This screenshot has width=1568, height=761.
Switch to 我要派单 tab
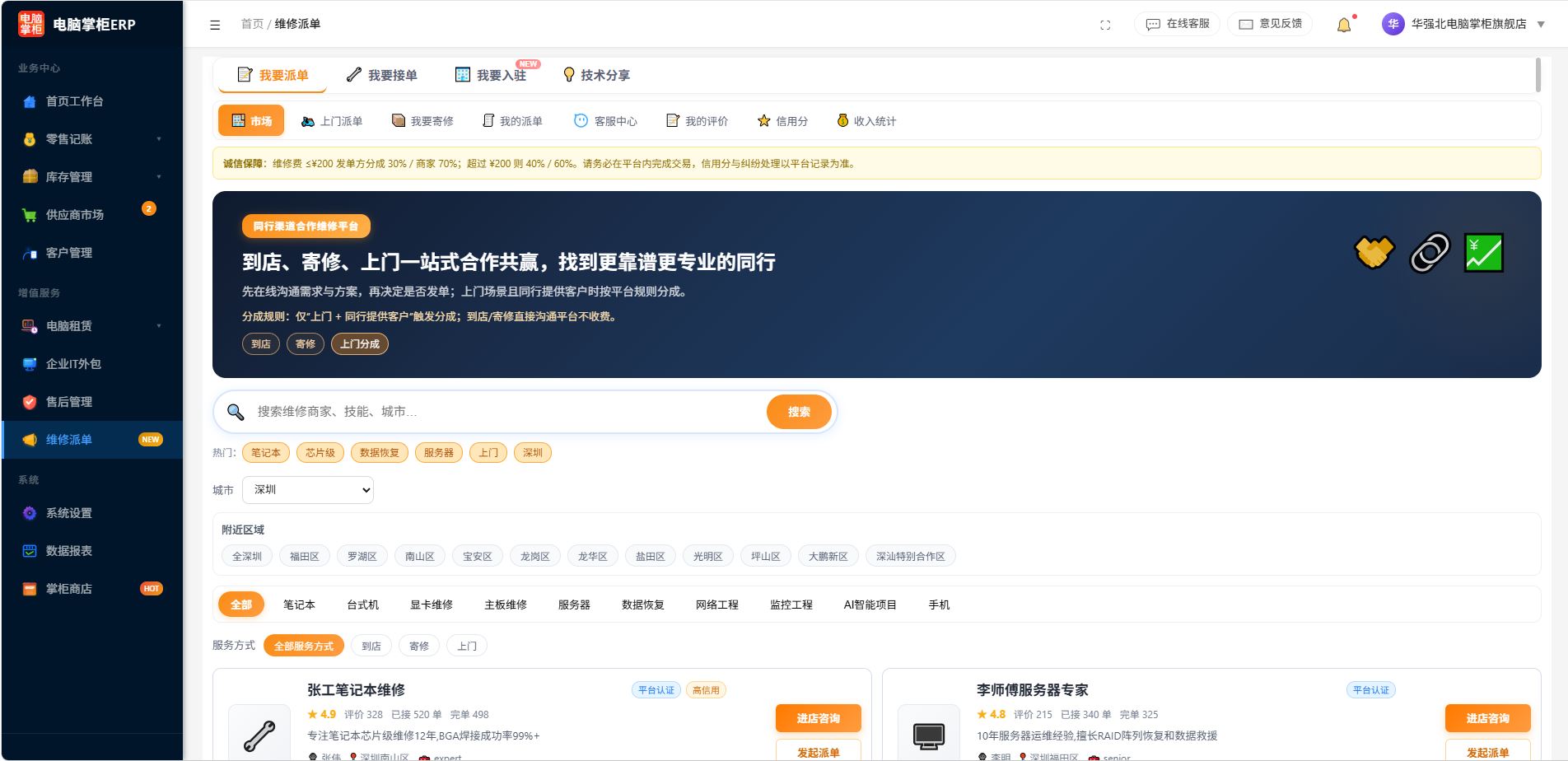pyautogui.click(x=273, y=75)
